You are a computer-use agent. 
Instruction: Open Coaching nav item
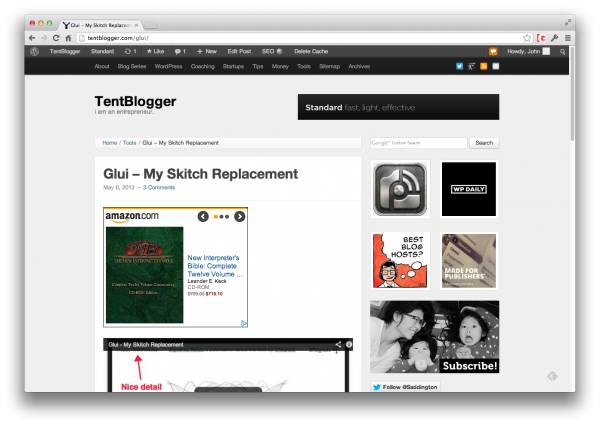coord(202,66)
